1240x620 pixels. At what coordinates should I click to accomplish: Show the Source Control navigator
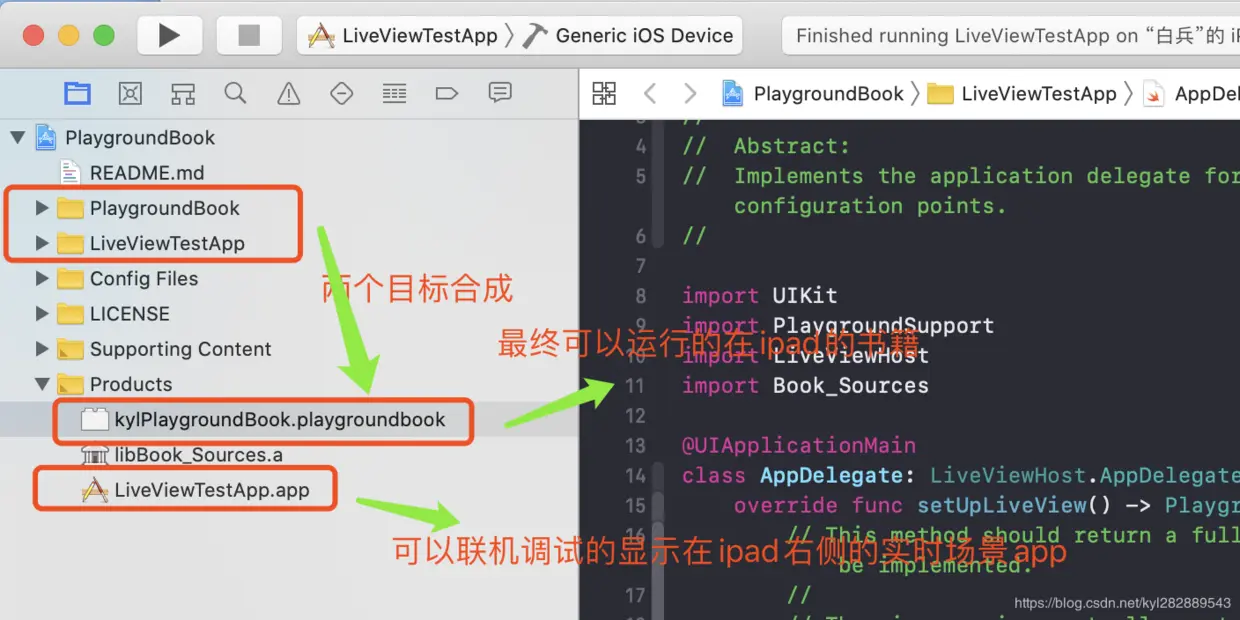(x=130, y=94)
